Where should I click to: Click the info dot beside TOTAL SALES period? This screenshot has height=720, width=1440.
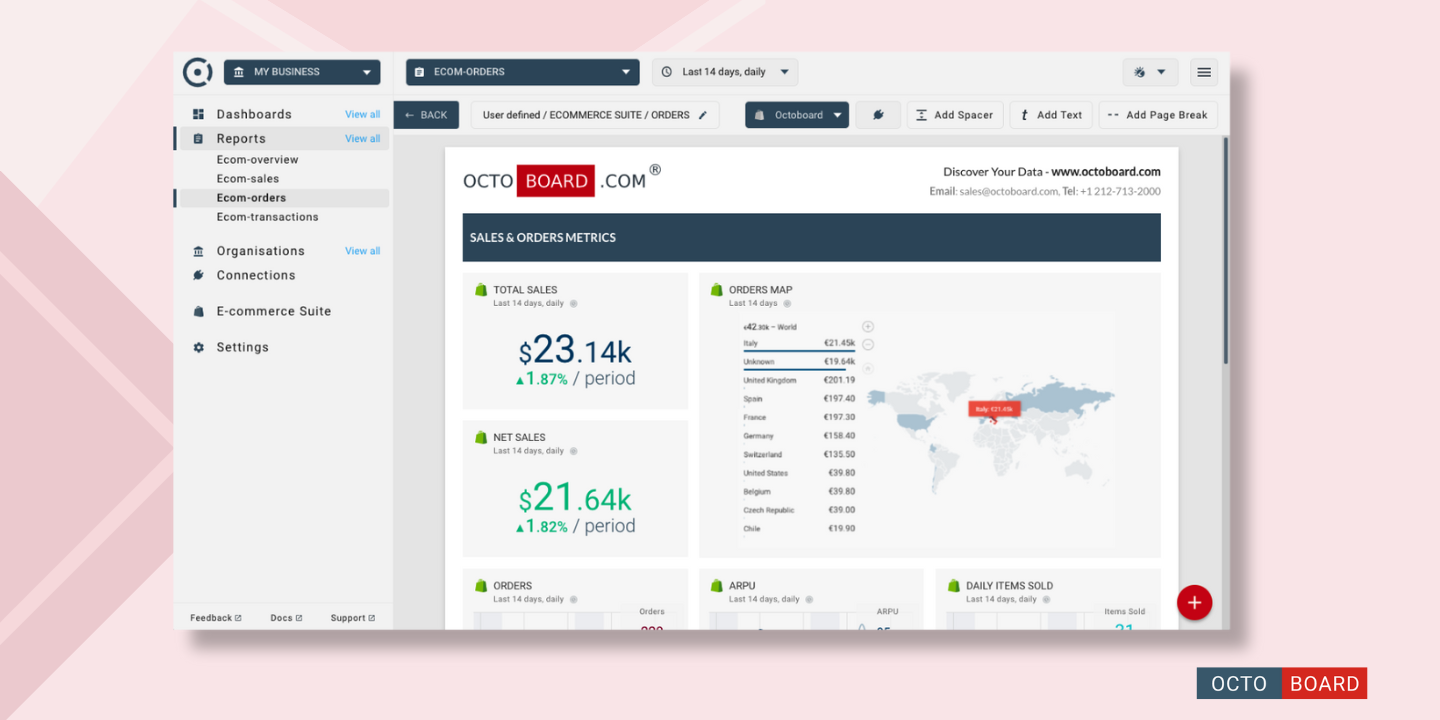573,303
